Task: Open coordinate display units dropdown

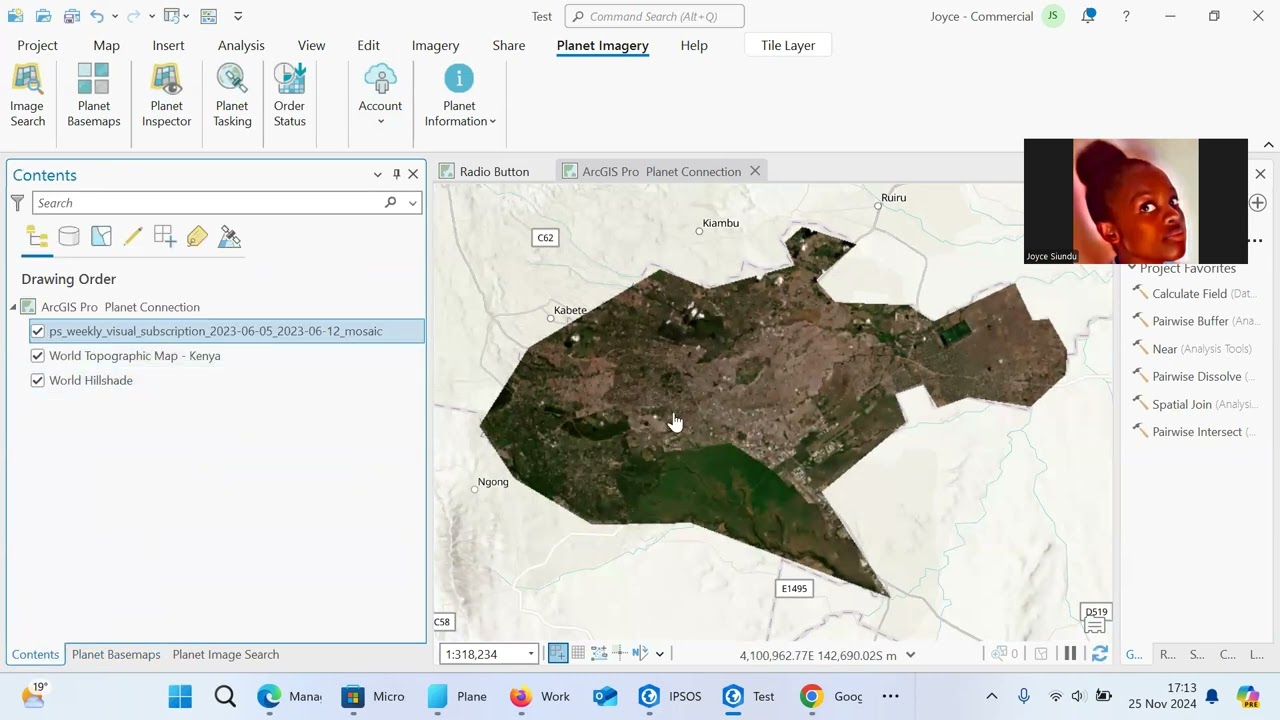Action: coord(910,655)
